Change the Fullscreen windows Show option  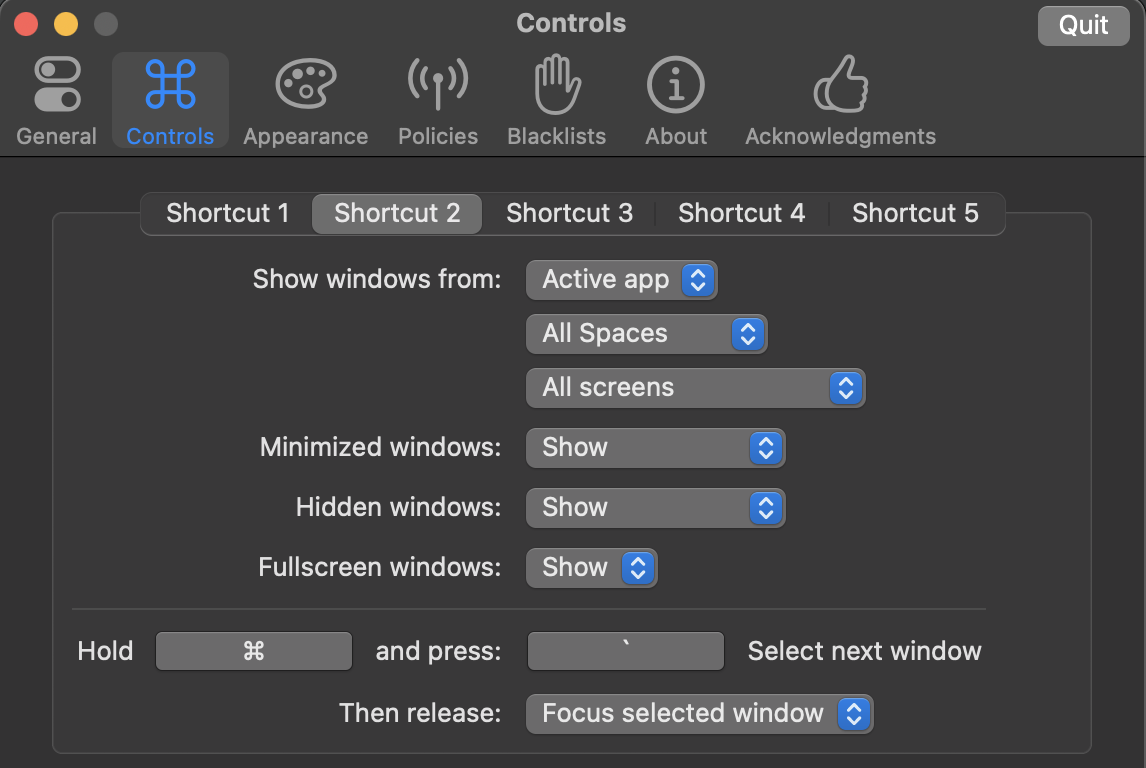[591, 568]
